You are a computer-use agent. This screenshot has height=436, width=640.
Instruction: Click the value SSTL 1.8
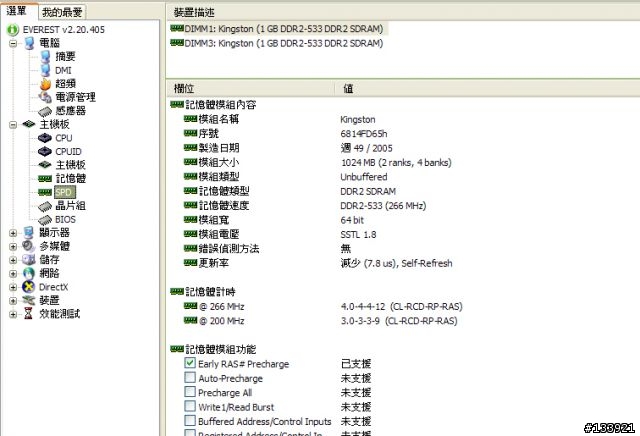[358, 234]
